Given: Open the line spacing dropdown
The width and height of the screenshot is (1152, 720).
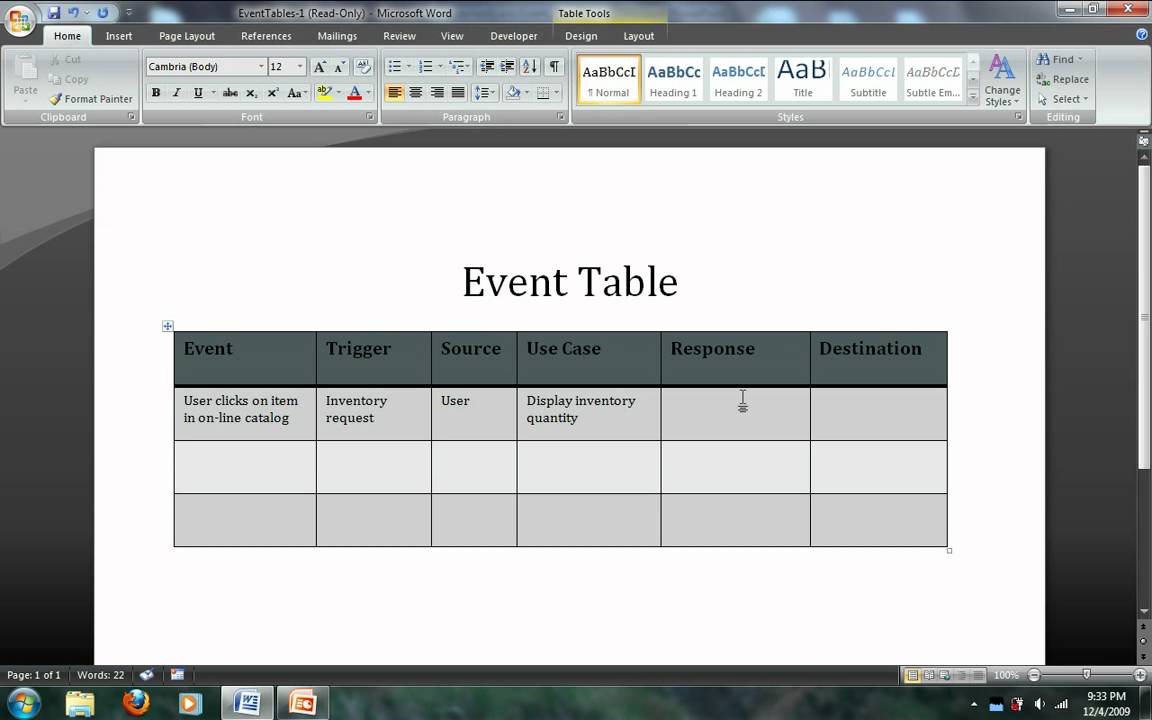Looking at the screenshot, I should 485,93.
